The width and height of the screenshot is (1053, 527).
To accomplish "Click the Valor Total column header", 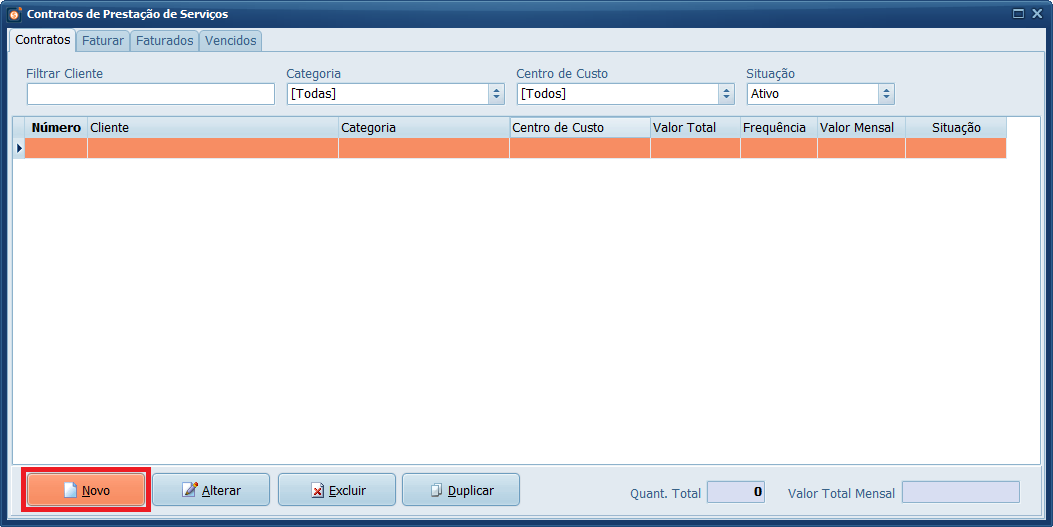I will [695, 128].
